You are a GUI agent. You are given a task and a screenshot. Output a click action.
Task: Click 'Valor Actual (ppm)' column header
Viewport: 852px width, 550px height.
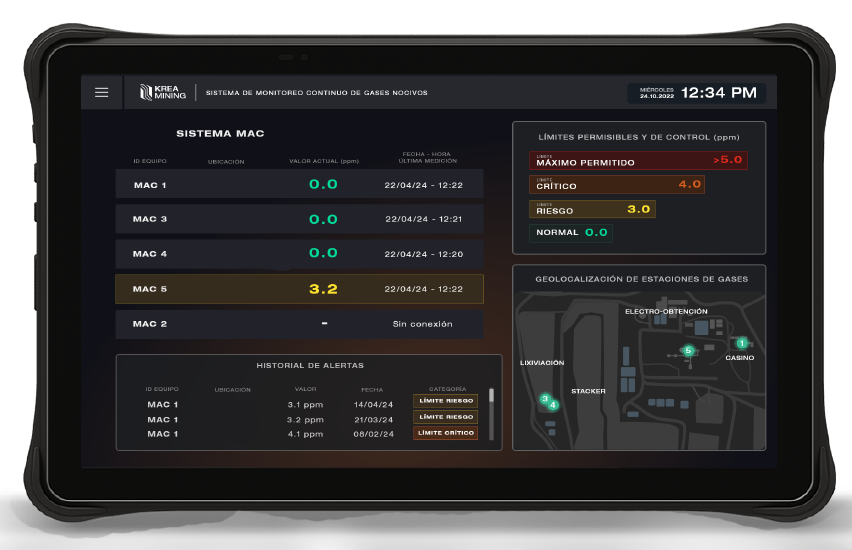324,161
